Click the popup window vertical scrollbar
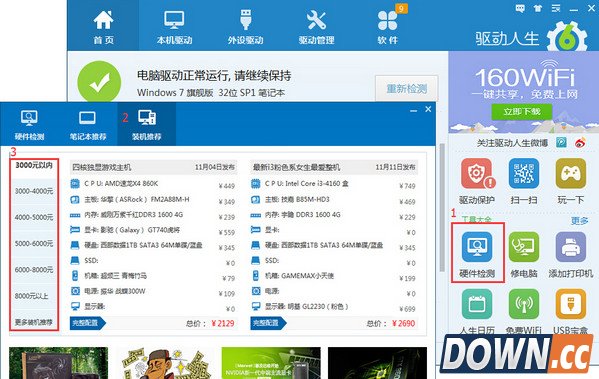This screenshot has height=379, width=599. pyautogui.click(x=442, y=206)
